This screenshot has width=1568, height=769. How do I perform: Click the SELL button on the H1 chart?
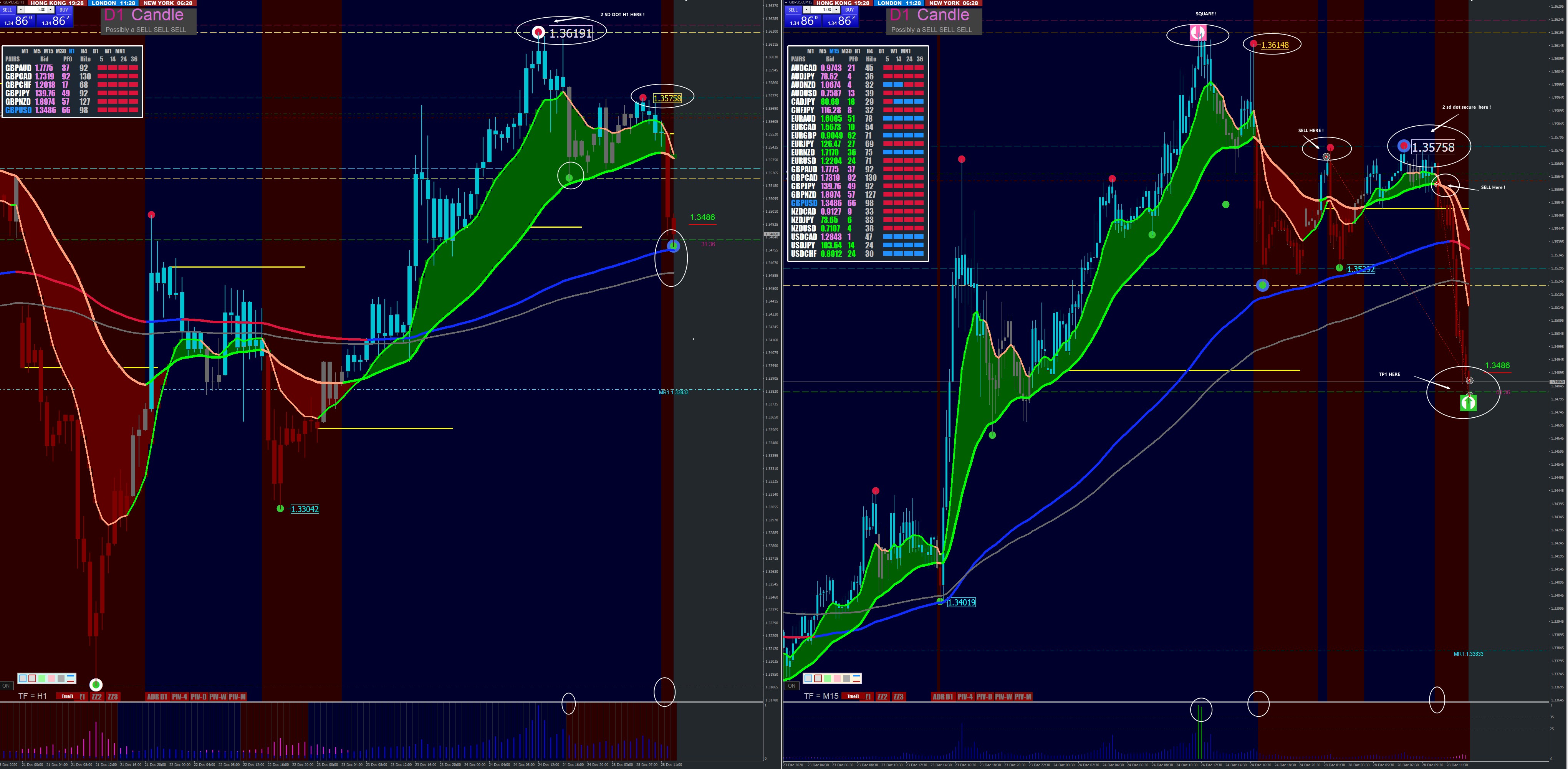(x=7, y=10)
